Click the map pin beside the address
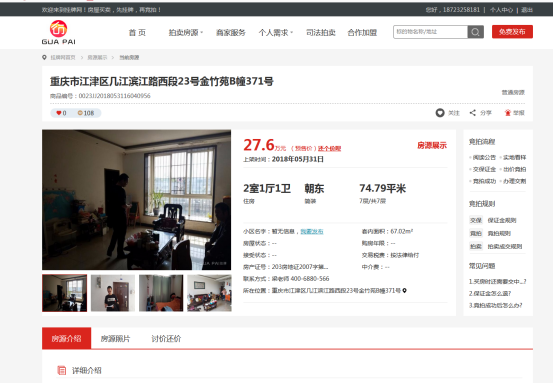 405,291
